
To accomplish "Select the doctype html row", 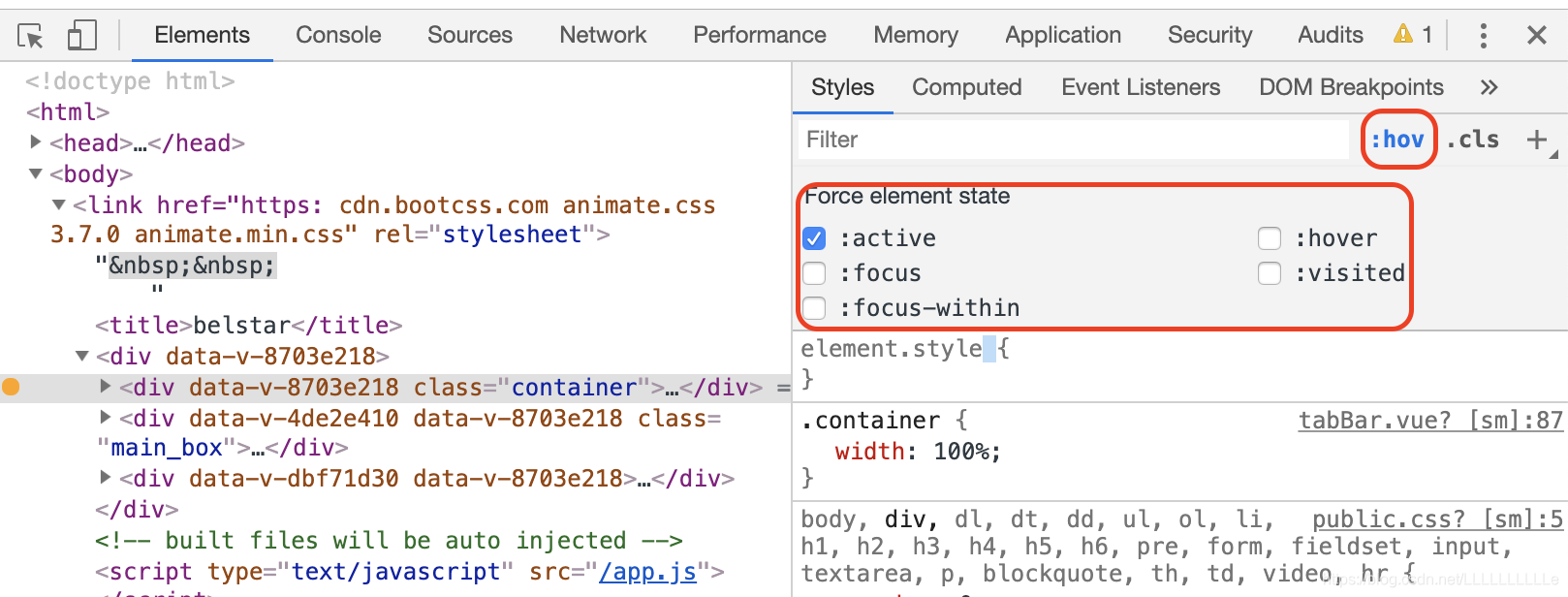I will 130,80.
